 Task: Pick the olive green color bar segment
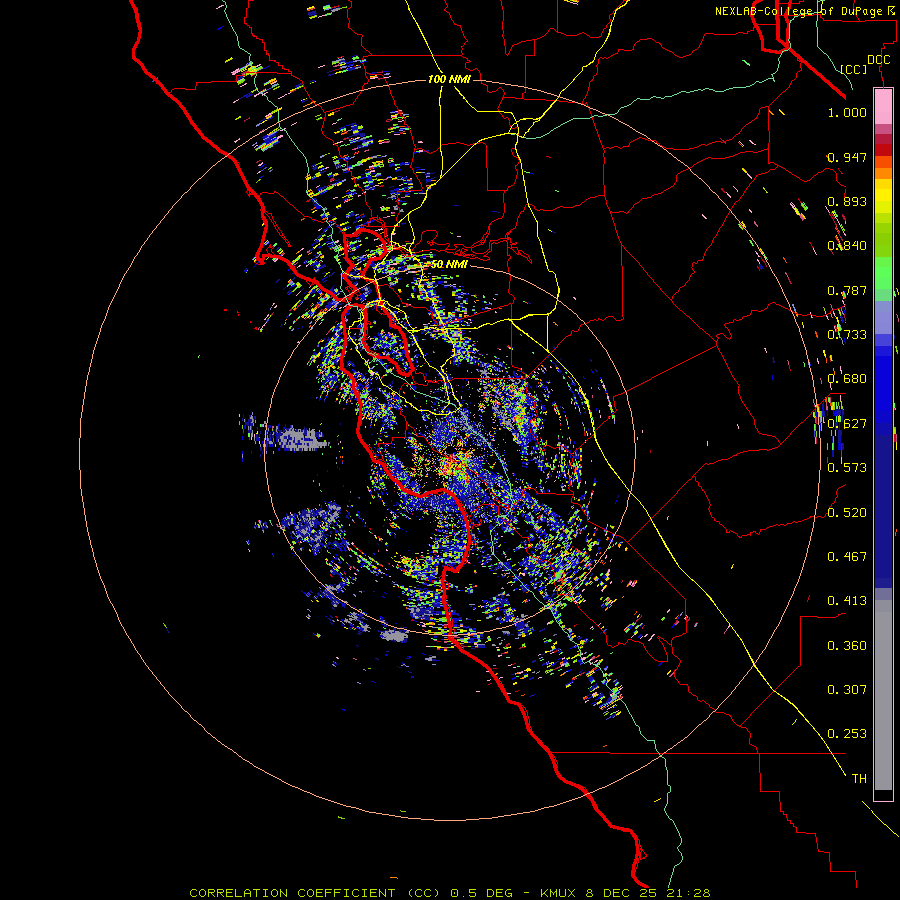(883, 239)
